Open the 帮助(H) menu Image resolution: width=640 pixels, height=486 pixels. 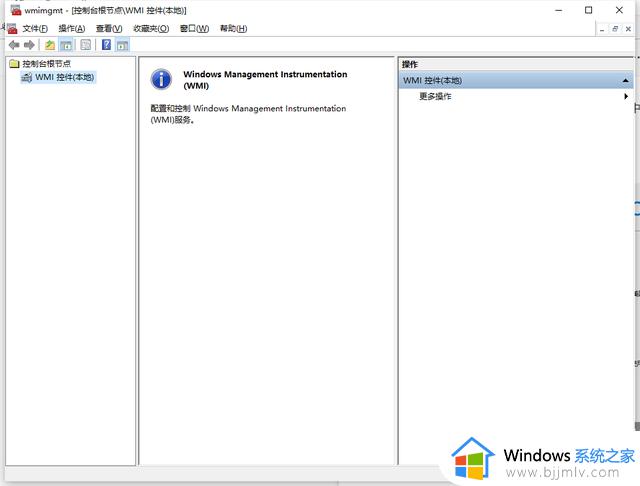coord(233,29)
